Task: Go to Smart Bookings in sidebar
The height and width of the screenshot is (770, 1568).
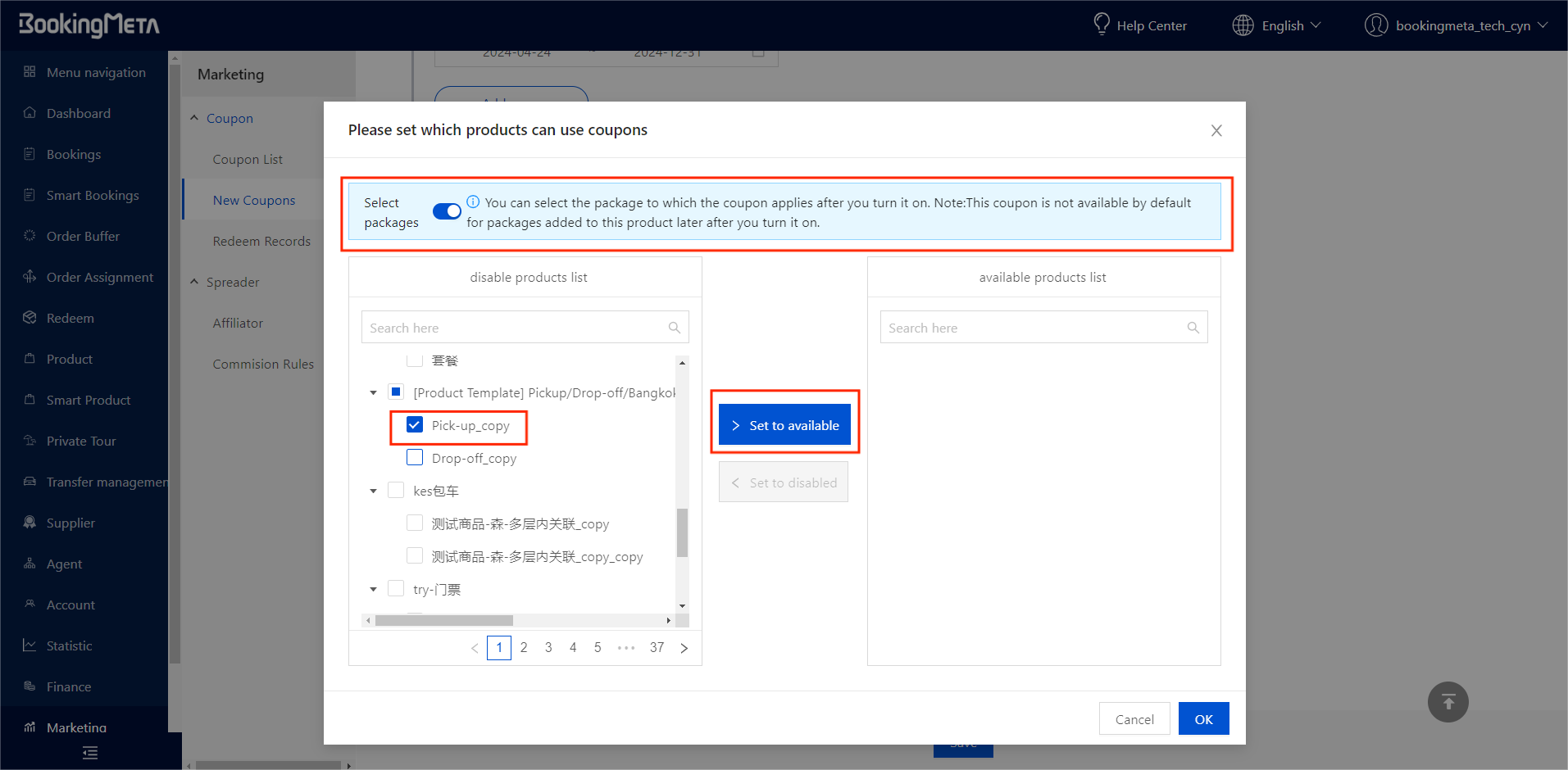Action: point(93,195)
